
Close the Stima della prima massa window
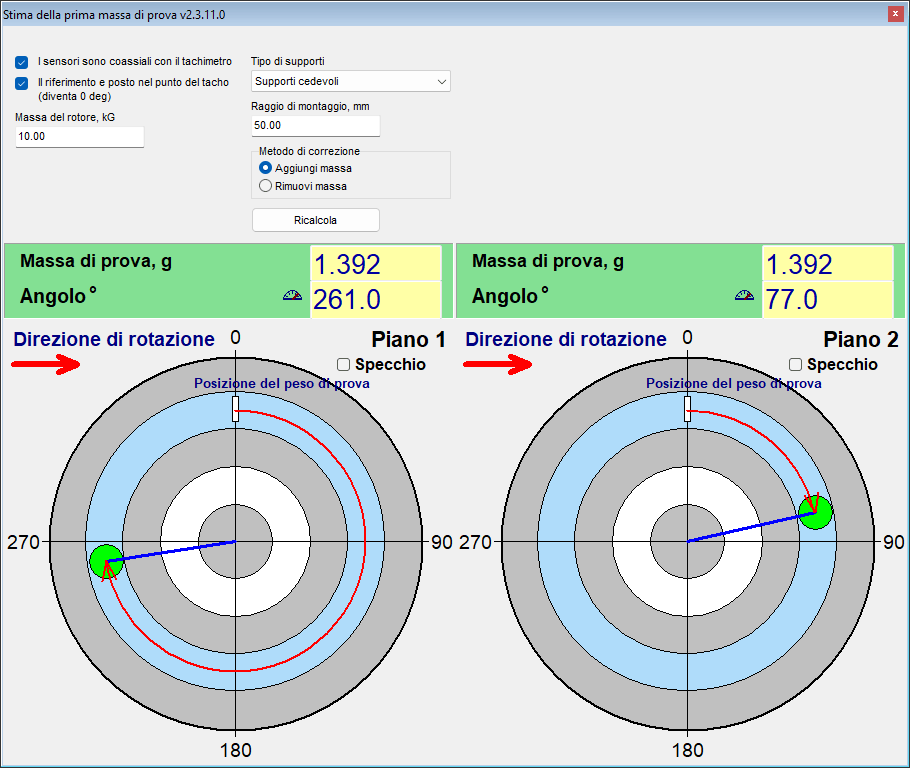point(895,14)
